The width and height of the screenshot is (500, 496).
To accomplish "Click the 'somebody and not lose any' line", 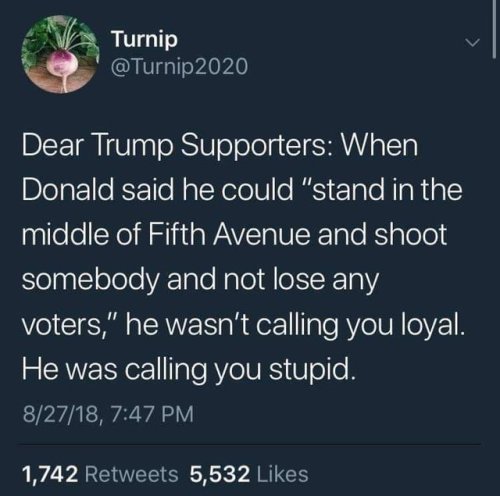I will click(x=200, y=280).
